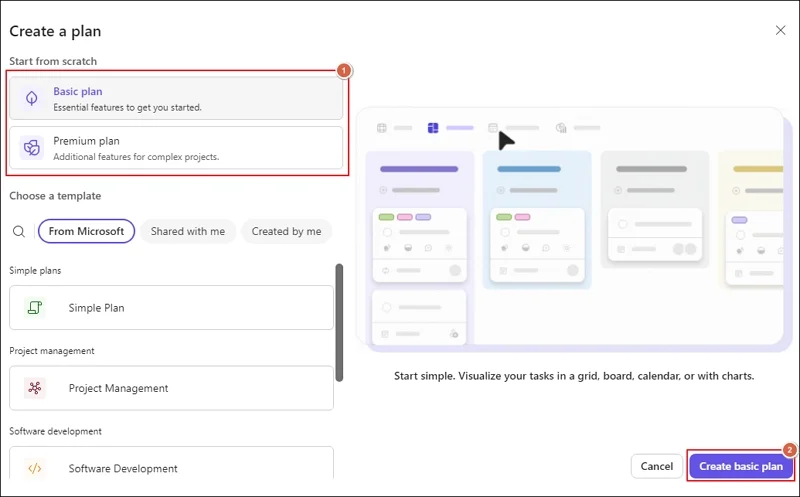Click 'Essential features to get you started' text
The image size is (800, 497).
[x=128, y=108]
